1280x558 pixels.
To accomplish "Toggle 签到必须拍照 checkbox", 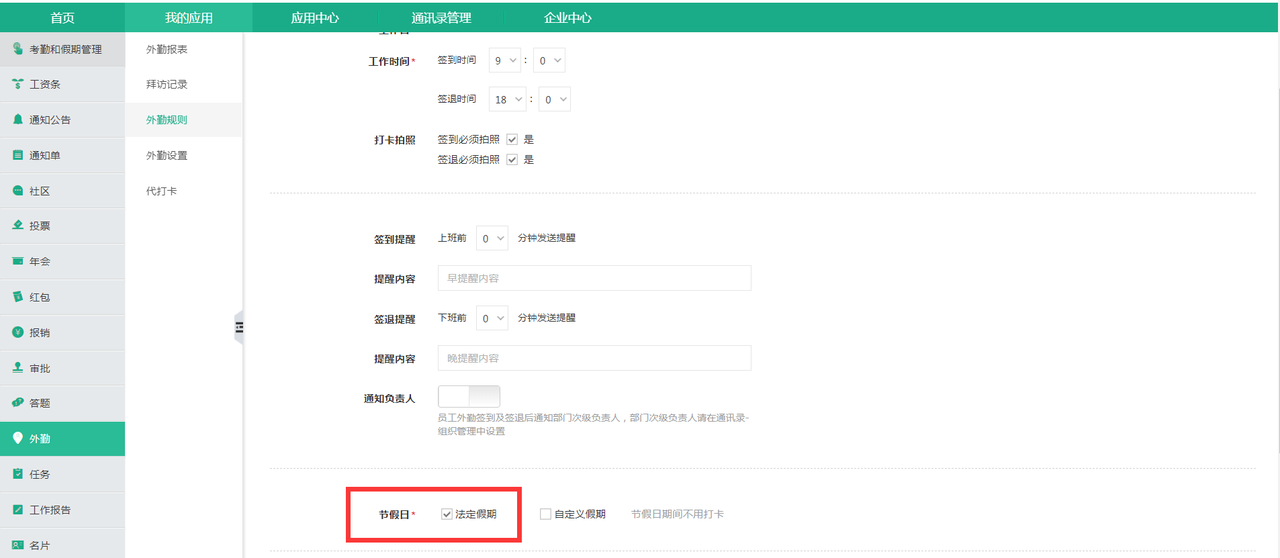I will point(512,140).
